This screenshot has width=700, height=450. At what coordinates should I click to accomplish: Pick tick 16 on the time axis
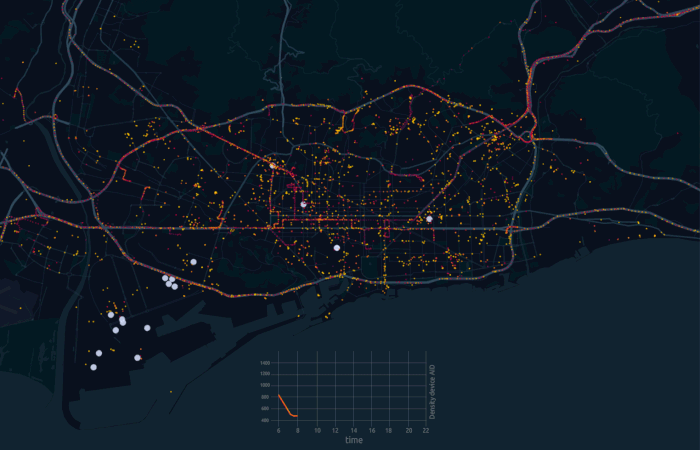point(371,430)
